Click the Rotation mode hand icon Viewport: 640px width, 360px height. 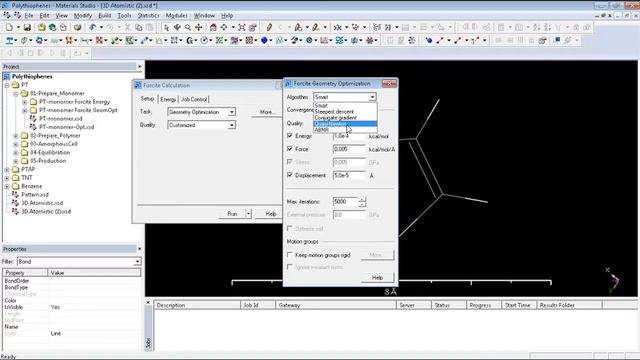coord(177,27)
